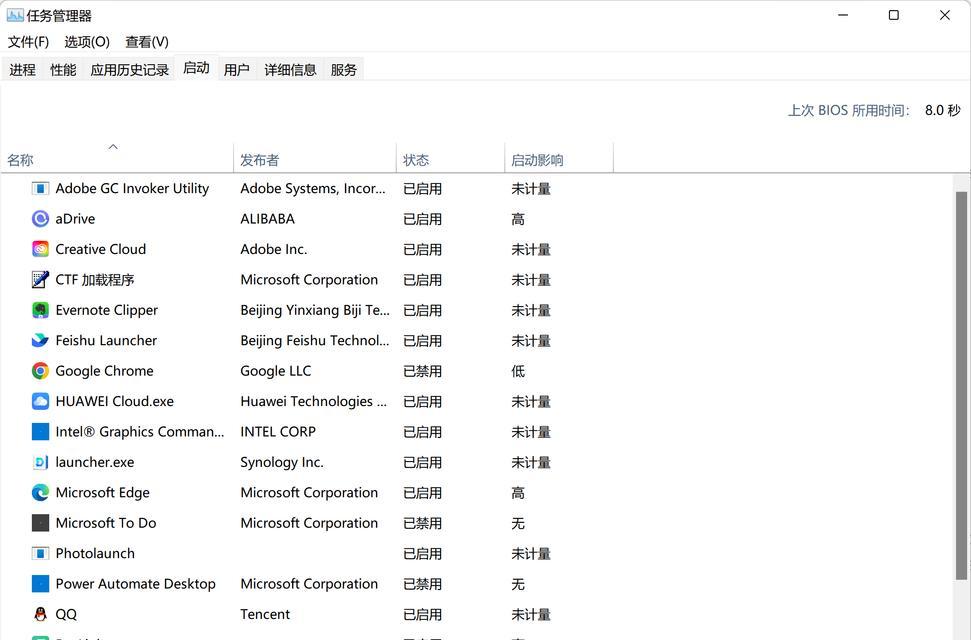Click the QQ name text
The height and width of the screenshot is (640, 971).
[66, 614]
